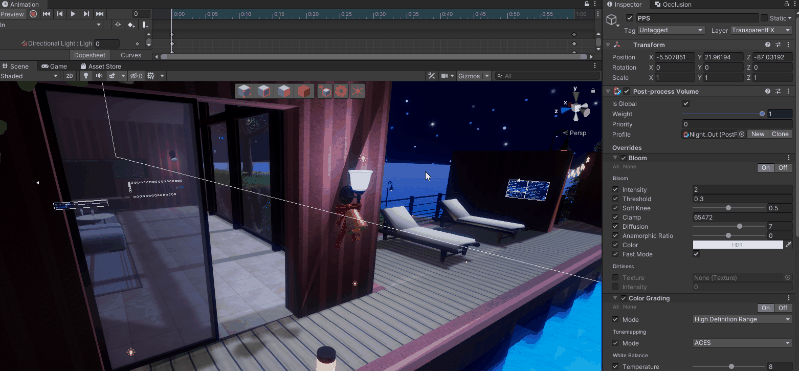The height and width of the screenshot is (371, 799).
Task: Switch to the Curves view tab
Action: tap(131, 55)
